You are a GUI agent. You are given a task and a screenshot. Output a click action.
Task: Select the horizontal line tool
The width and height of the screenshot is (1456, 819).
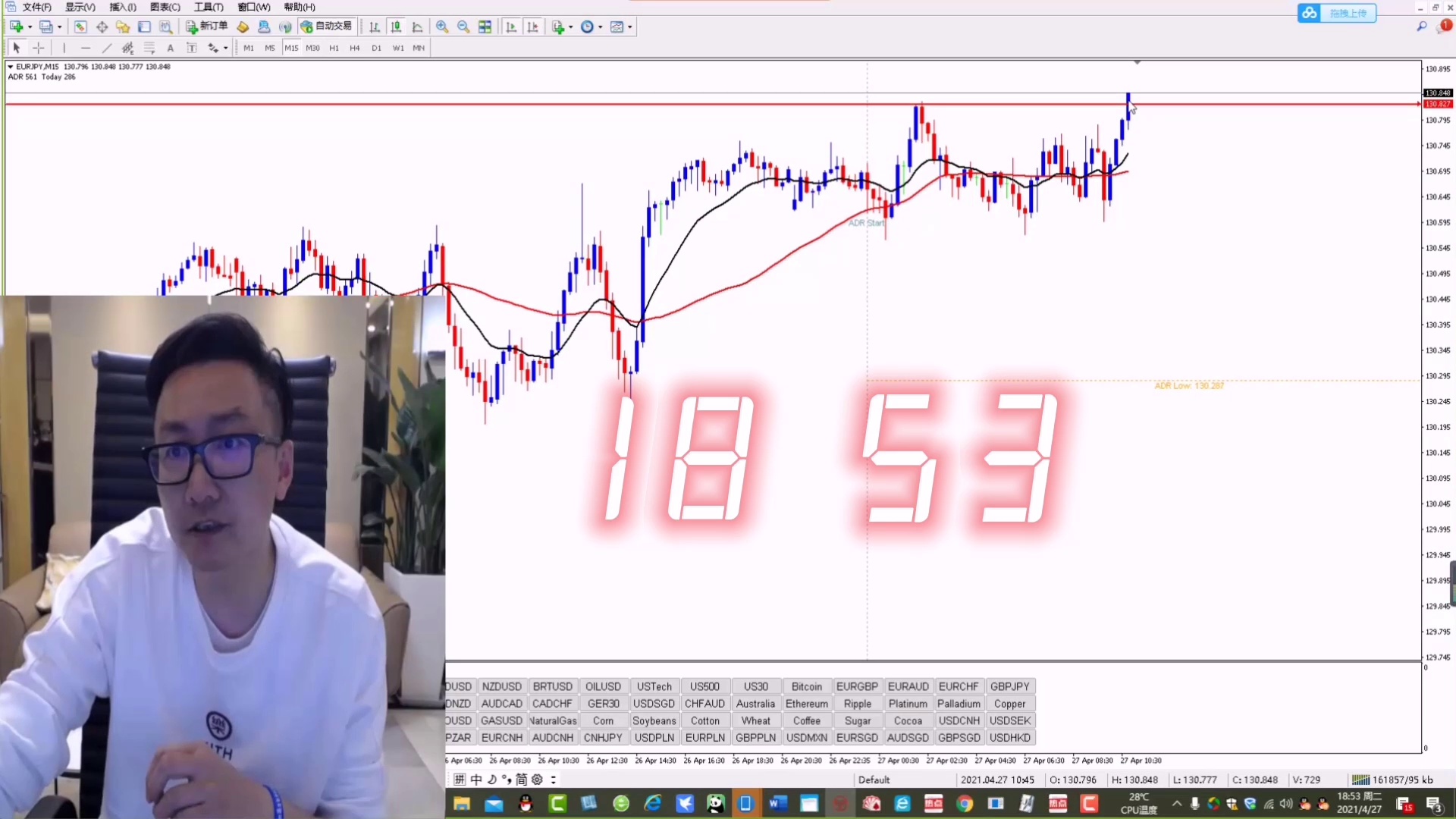[86, 48]
